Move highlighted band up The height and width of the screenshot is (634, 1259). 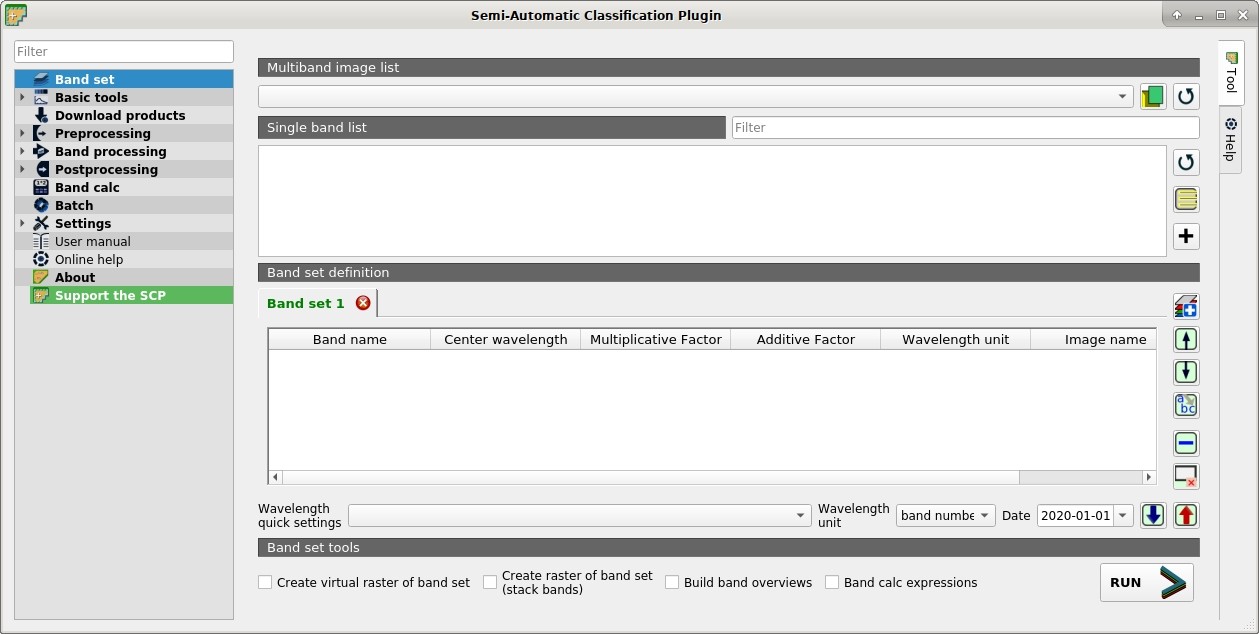[1186, 340]
